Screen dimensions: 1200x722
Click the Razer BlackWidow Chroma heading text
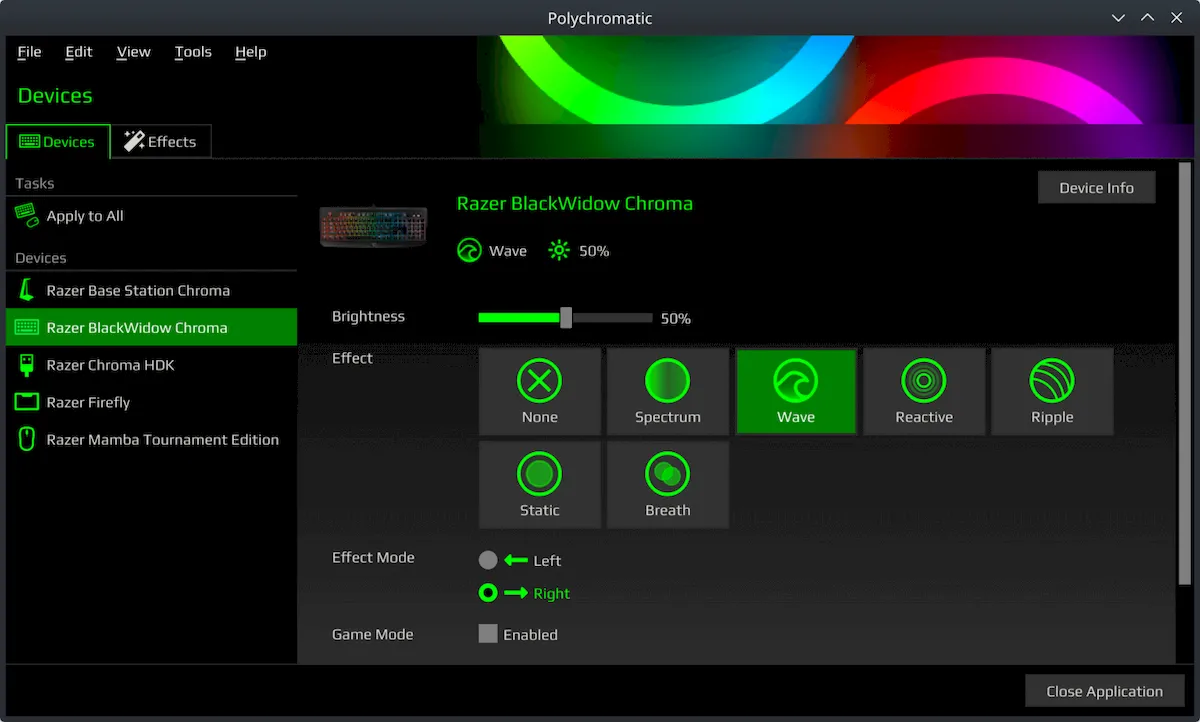(575, 203)
